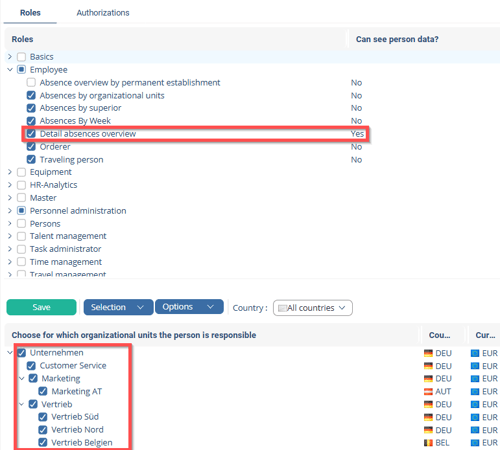
Task: Click the German flag icon for Vertrieb Nord
Action: pos(428,430)
